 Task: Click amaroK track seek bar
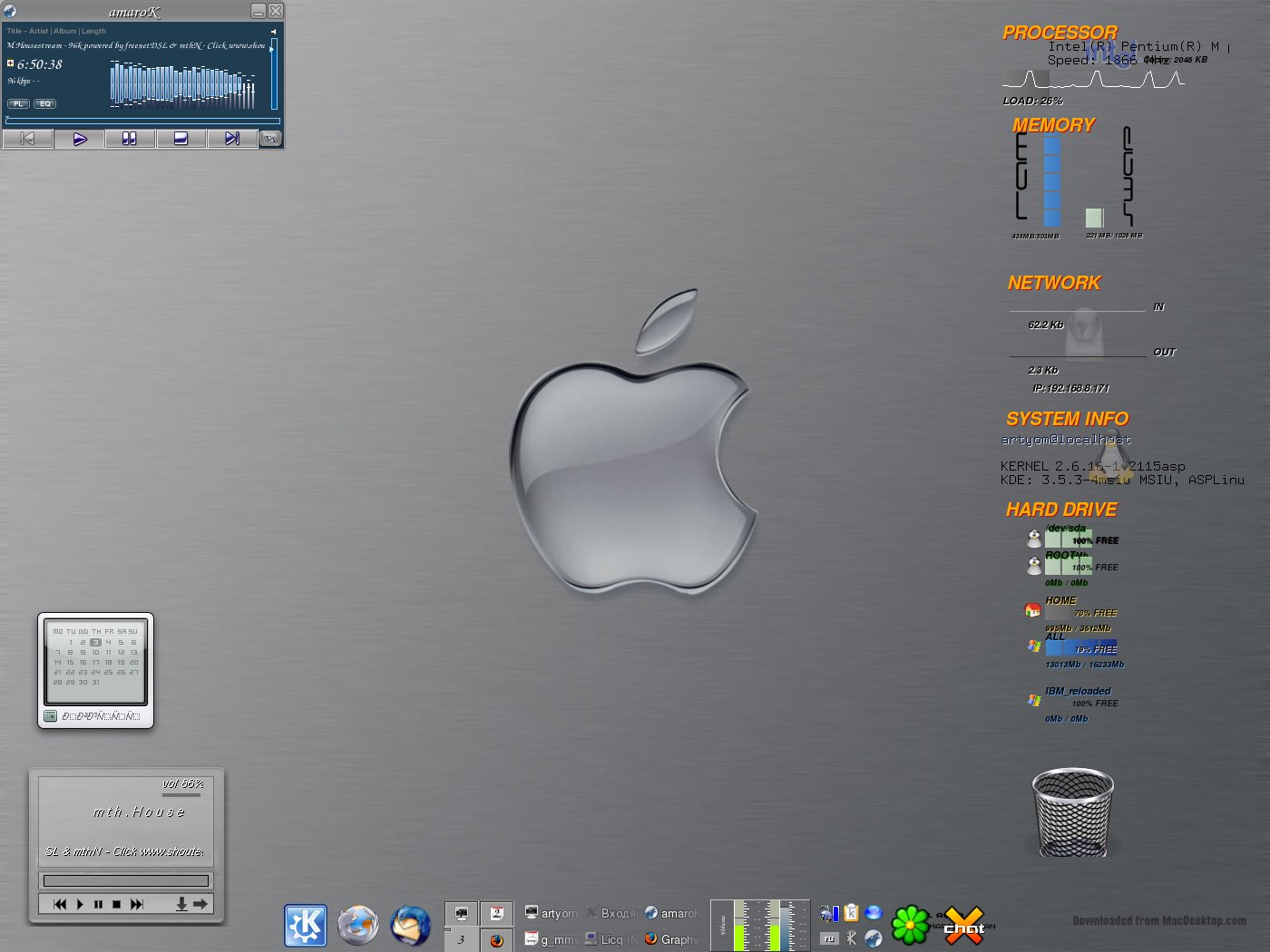142,120
